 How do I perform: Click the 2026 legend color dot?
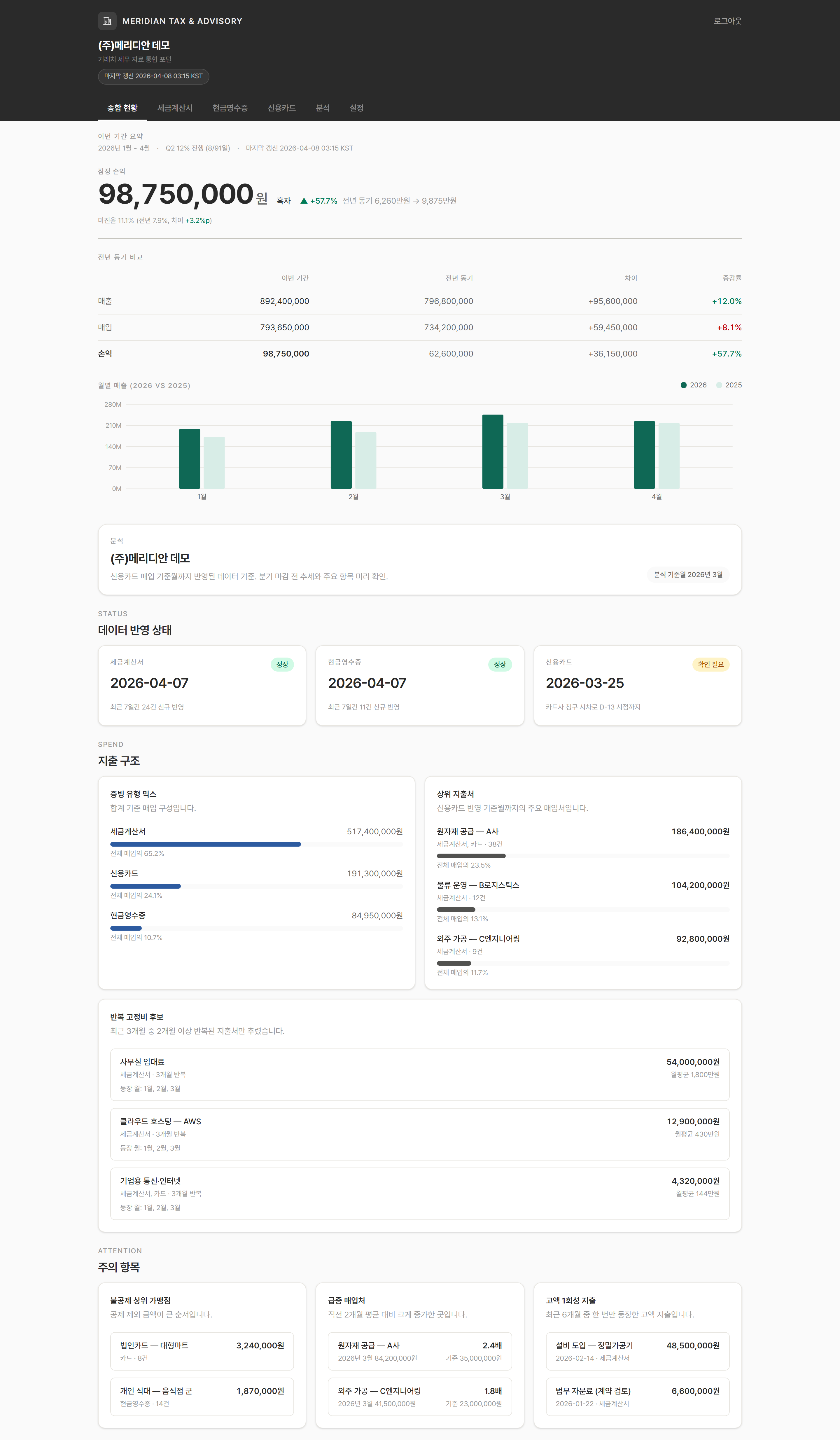point(683,385)
